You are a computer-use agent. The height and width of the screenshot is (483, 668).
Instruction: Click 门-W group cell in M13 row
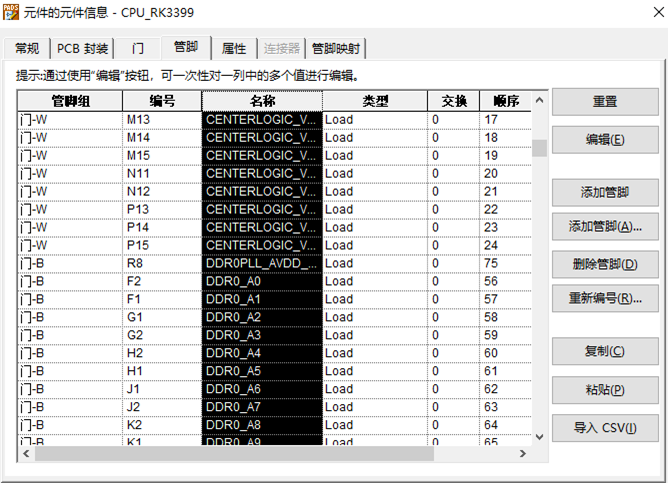(x=70, y=120)
